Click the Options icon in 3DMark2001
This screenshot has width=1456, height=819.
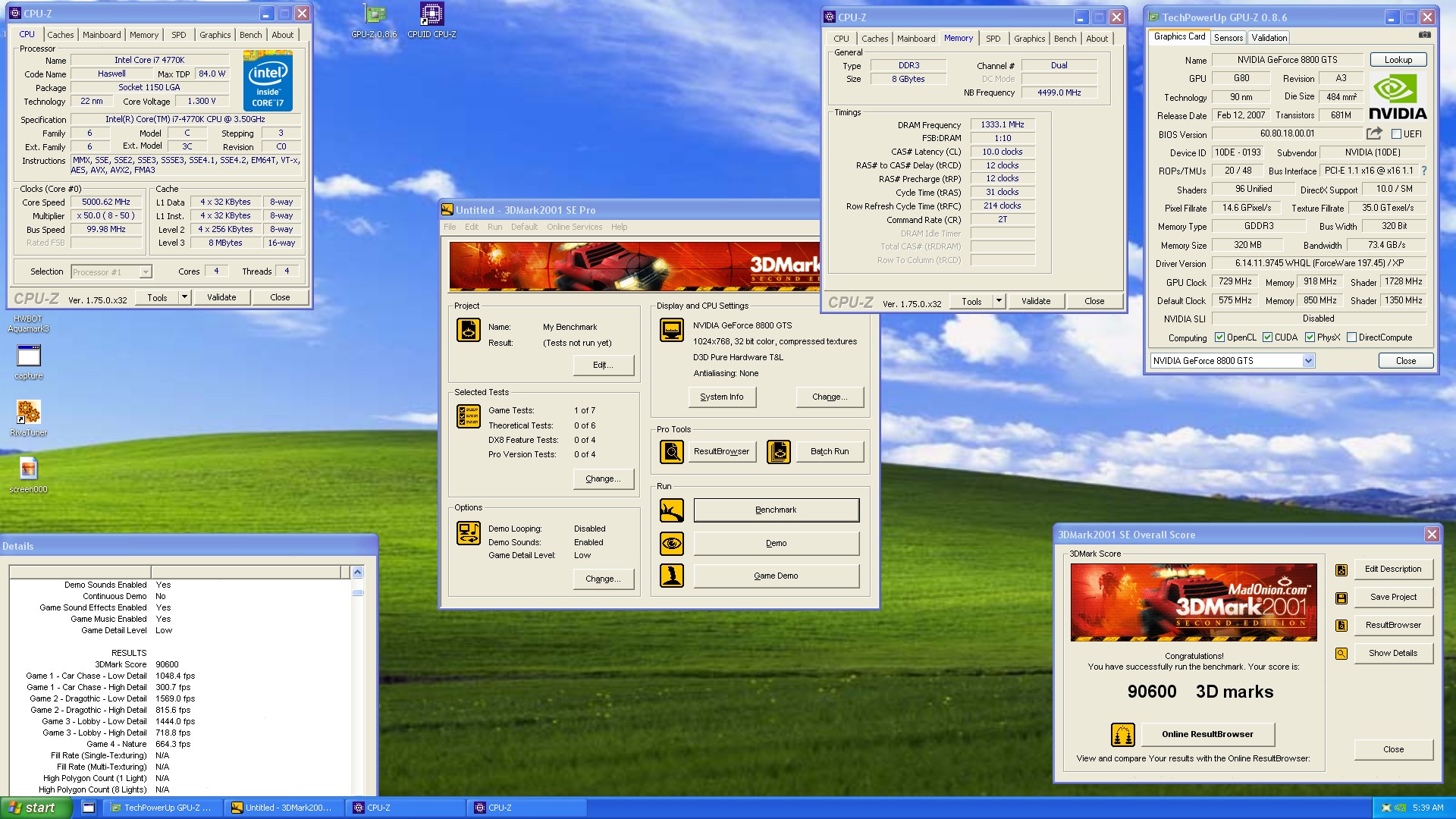[x=469, y=533]
